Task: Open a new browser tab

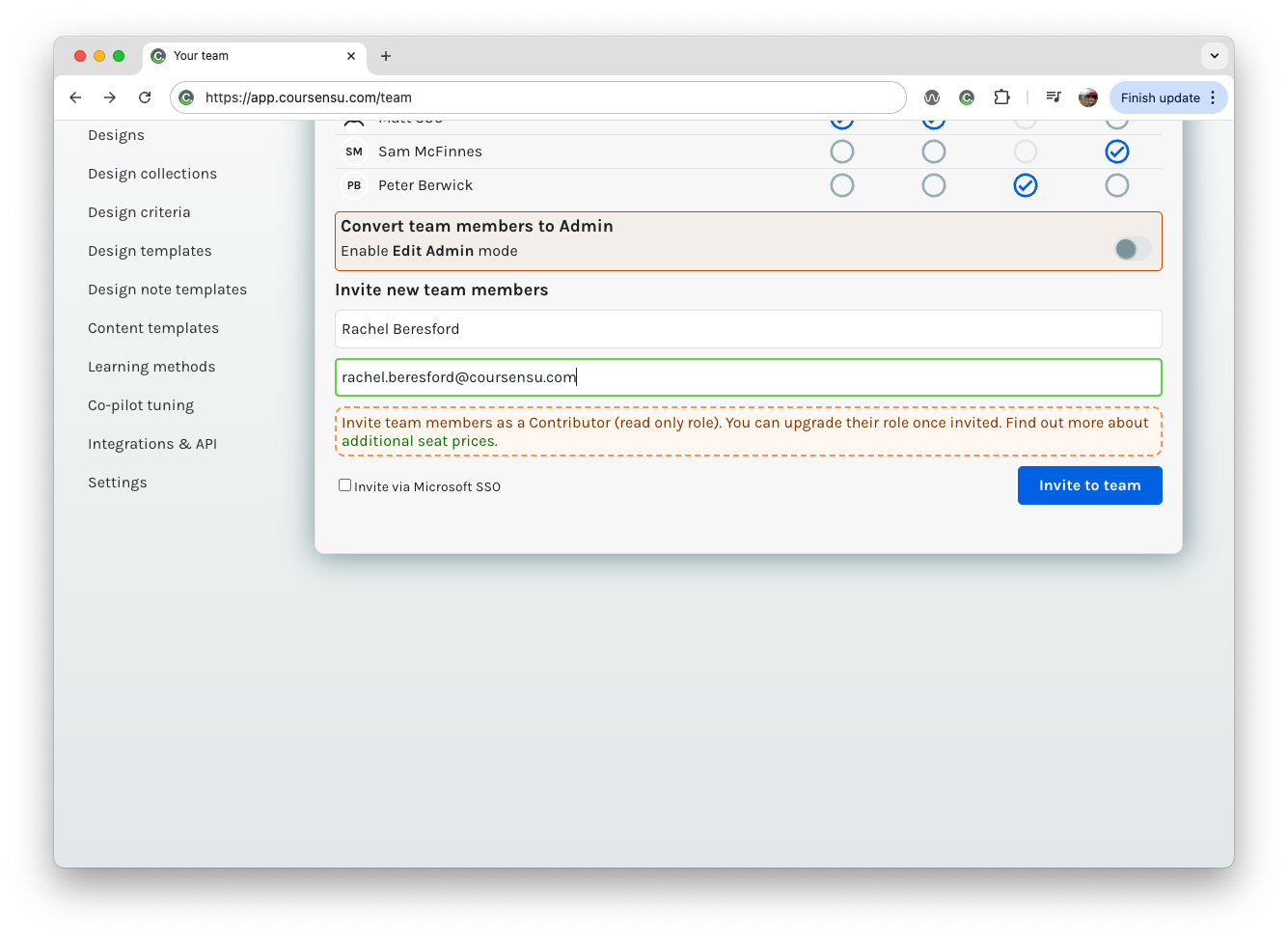Action: 386,56
